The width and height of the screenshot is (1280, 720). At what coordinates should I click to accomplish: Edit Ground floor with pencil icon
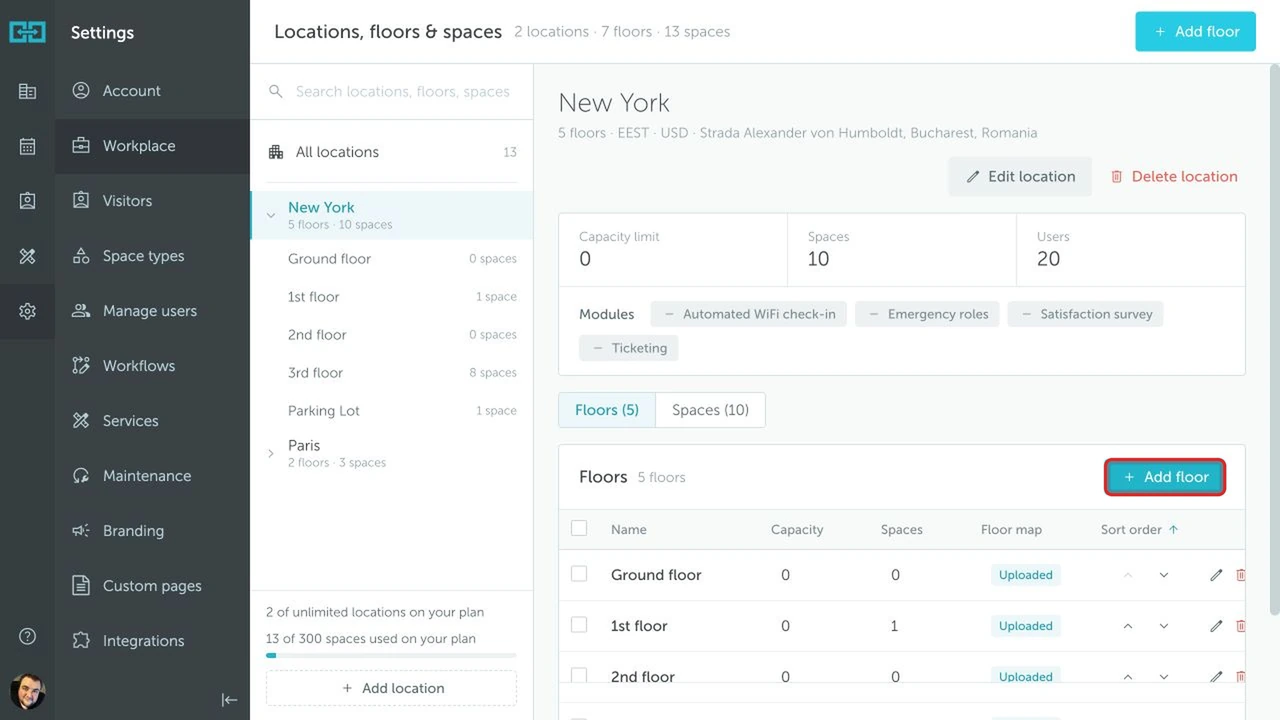coord(1216,575)
